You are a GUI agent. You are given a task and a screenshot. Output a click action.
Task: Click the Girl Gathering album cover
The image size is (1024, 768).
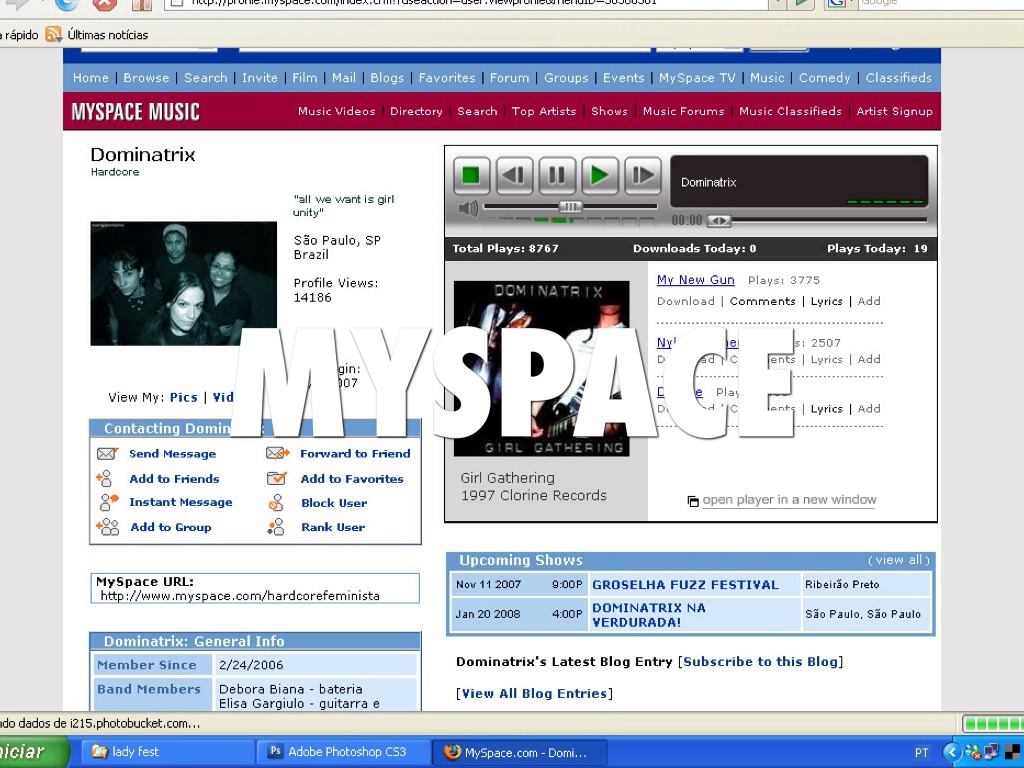(541, 368)
